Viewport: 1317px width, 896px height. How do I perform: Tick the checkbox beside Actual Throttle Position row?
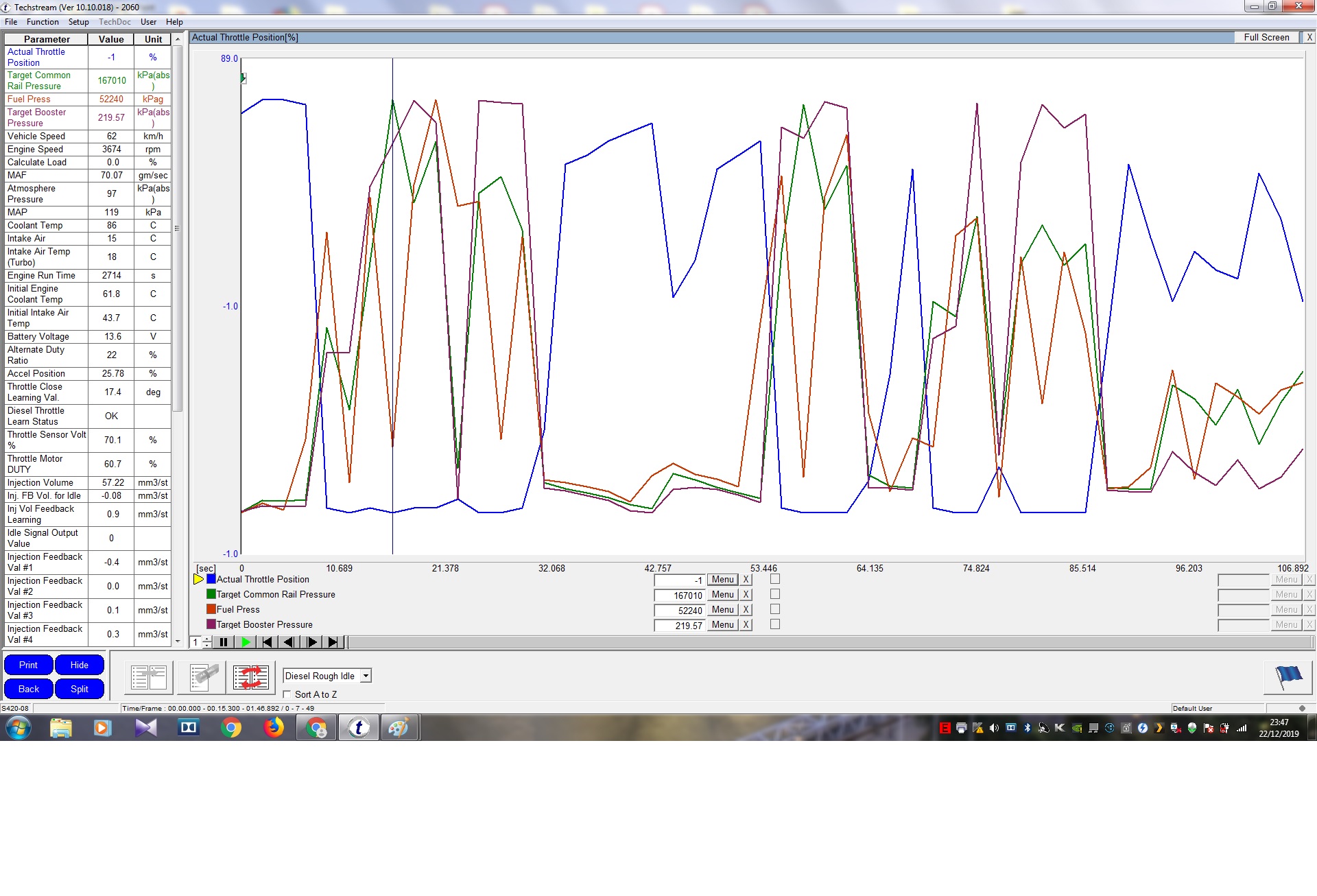click(x=775, y=579)
